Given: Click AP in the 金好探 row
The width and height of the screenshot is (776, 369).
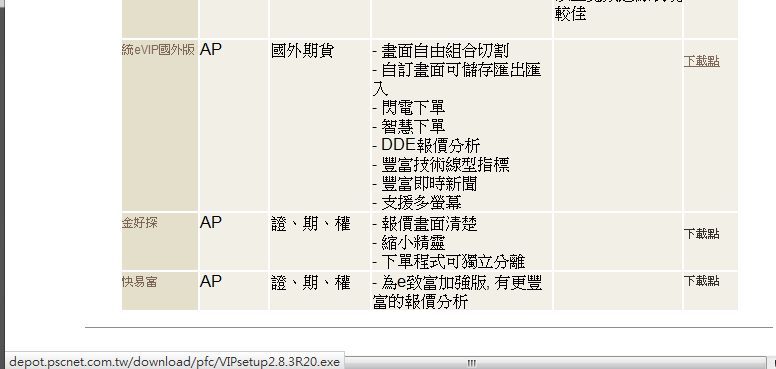Looking at the screenshot, I should [211, 223].
